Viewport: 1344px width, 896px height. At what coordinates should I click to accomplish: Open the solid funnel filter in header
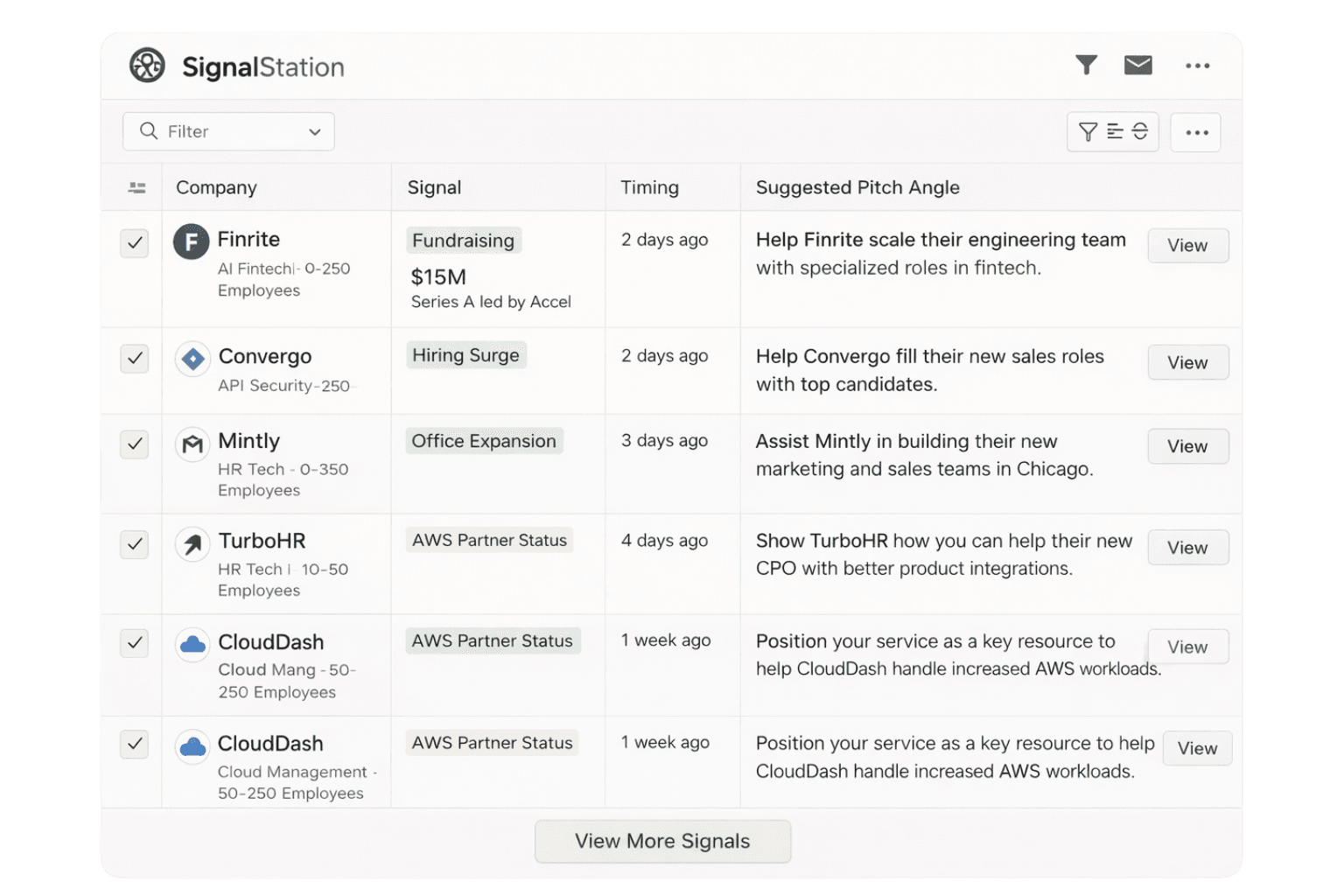pos(1086,65)
